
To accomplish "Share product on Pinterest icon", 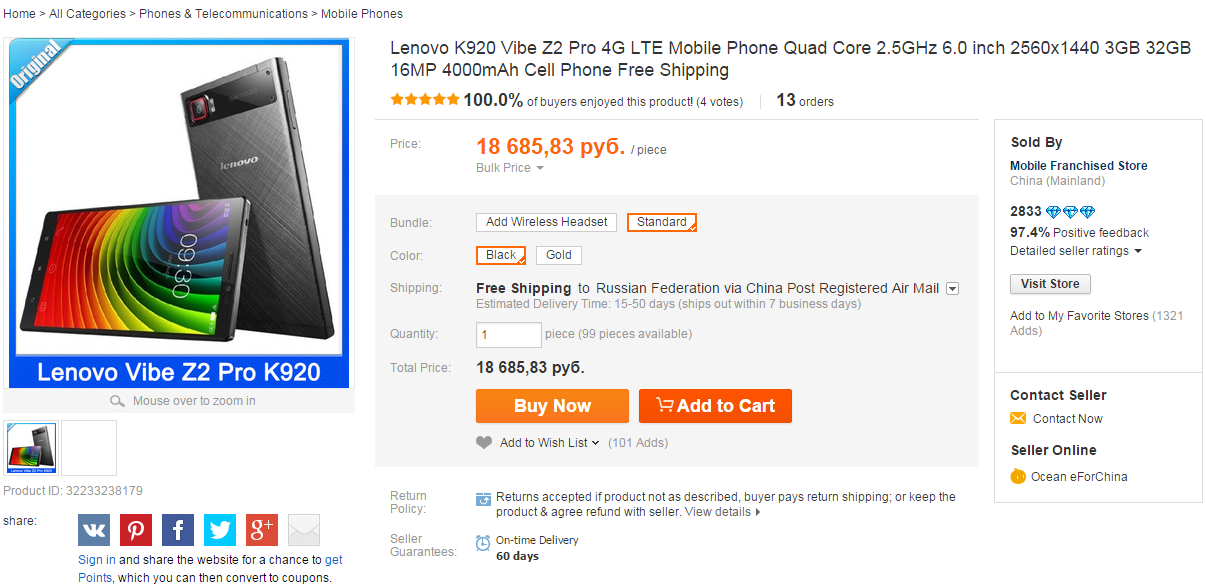I will click(x=136, y=530).
